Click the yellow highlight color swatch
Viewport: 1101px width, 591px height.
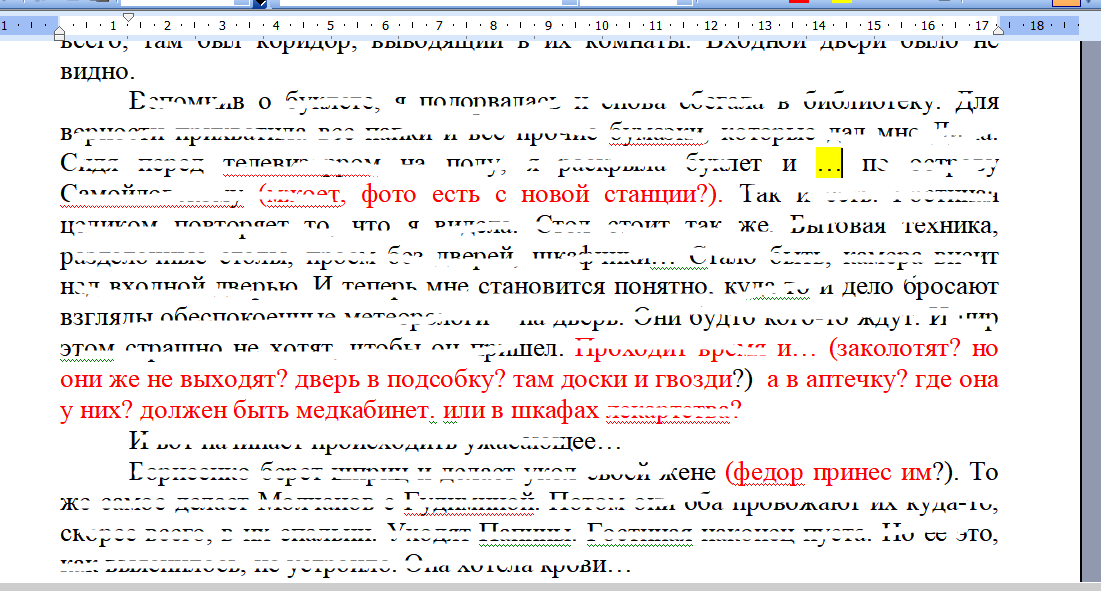click(x=840, y=3)
